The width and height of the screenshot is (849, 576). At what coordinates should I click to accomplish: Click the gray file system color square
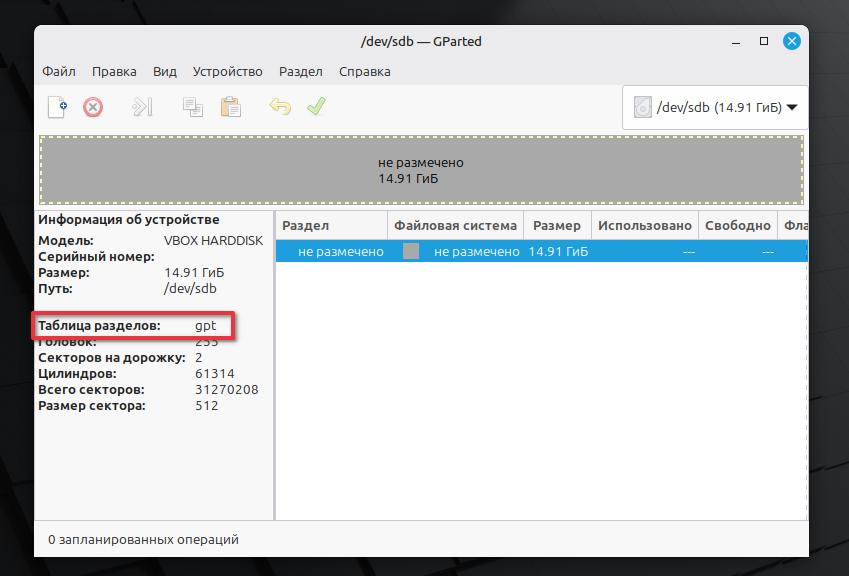pos(411,251)
